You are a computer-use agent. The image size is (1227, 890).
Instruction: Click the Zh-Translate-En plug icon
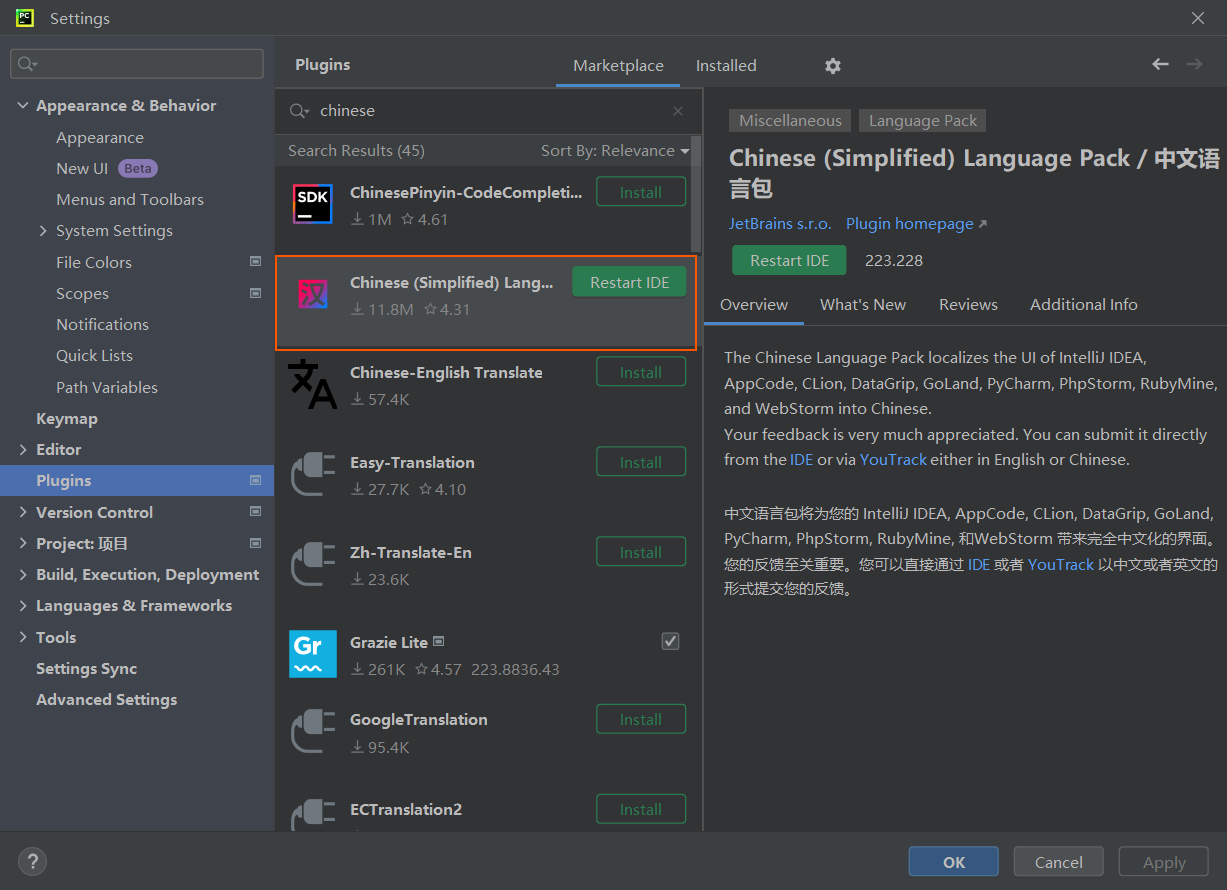tap(312, 564)
